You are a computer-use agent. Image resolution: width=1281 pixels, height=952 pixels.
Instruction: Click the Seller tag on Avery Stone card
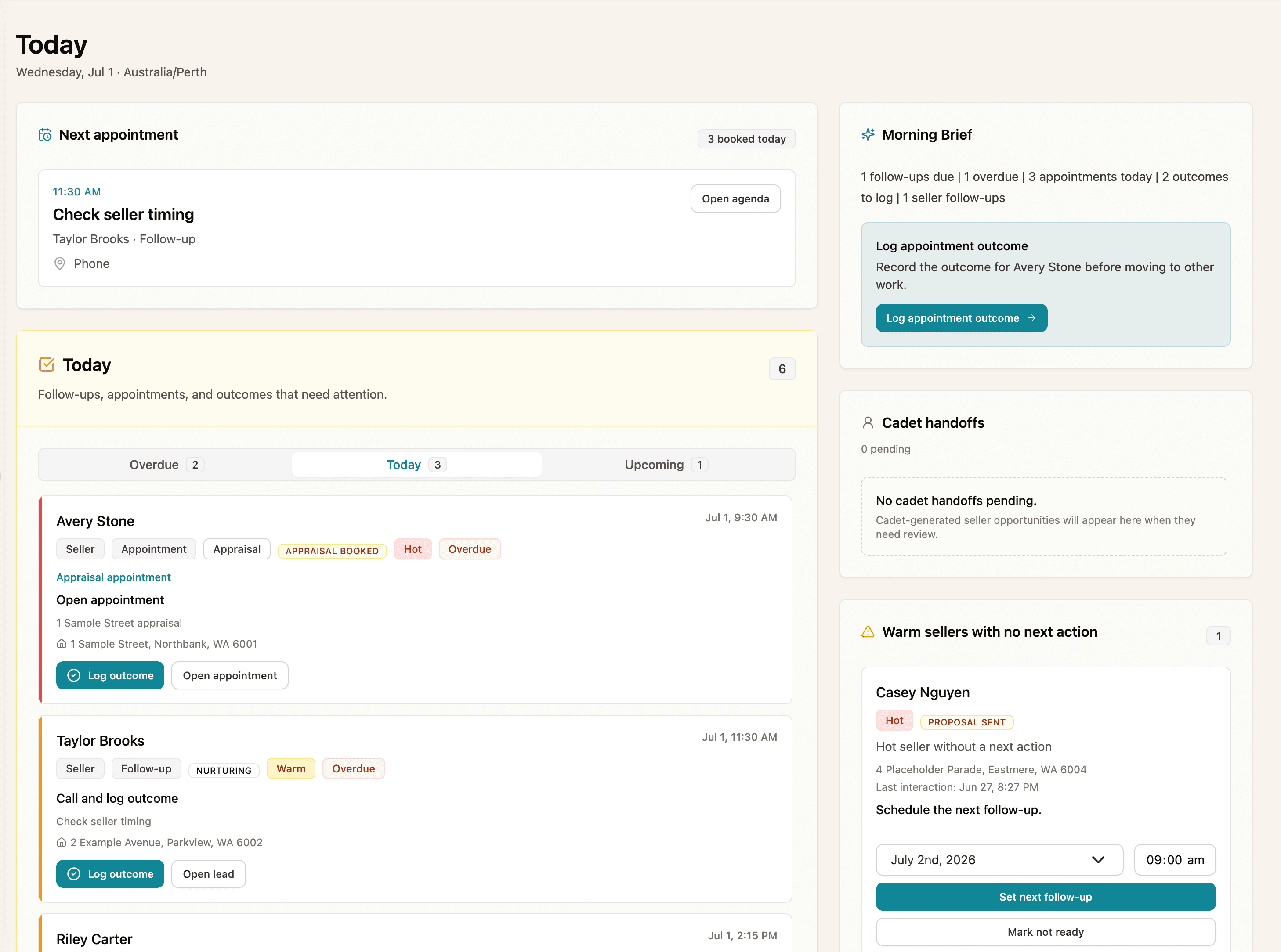point(80,549)
